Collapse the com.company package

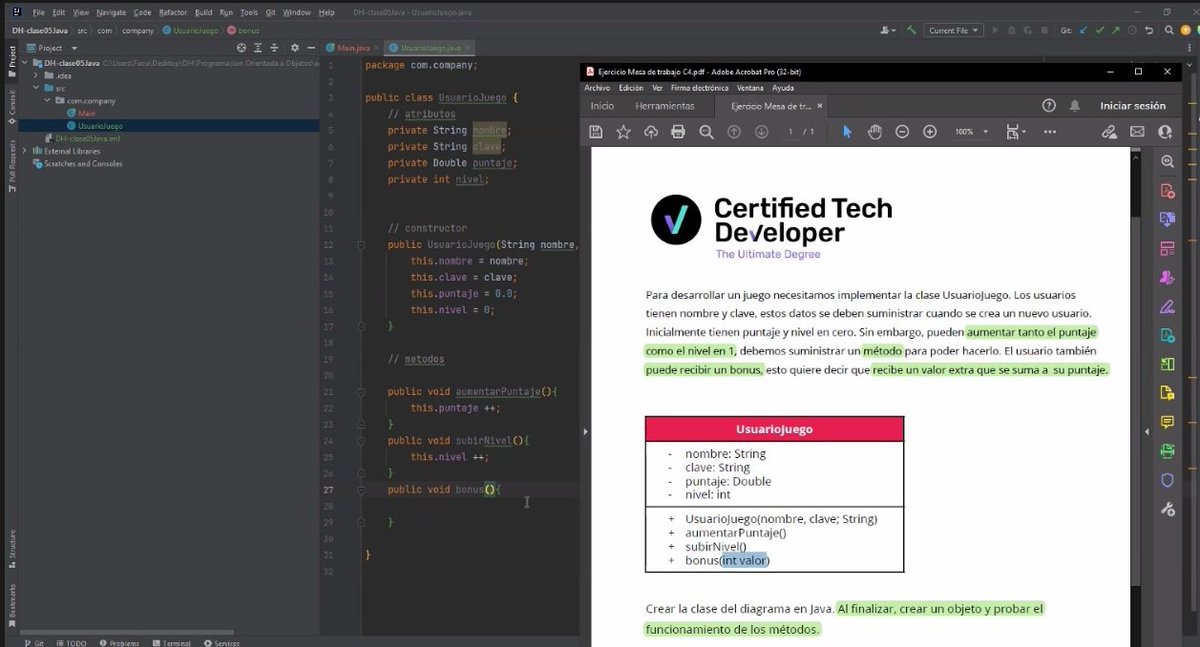[48, 101]
